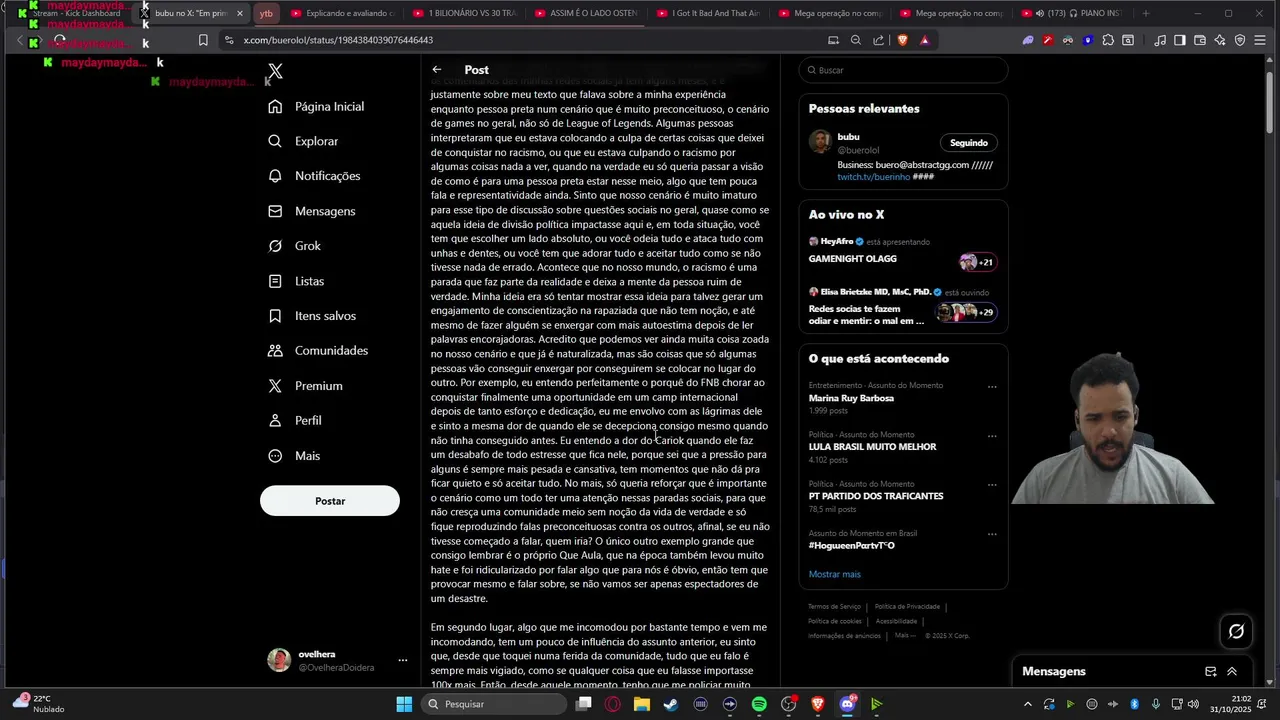The height and width of the screenshot is (720, 1280).
Task: Open the floating Grok button at bottom right
Action: pyautogui.click(x=1236, y=631)
